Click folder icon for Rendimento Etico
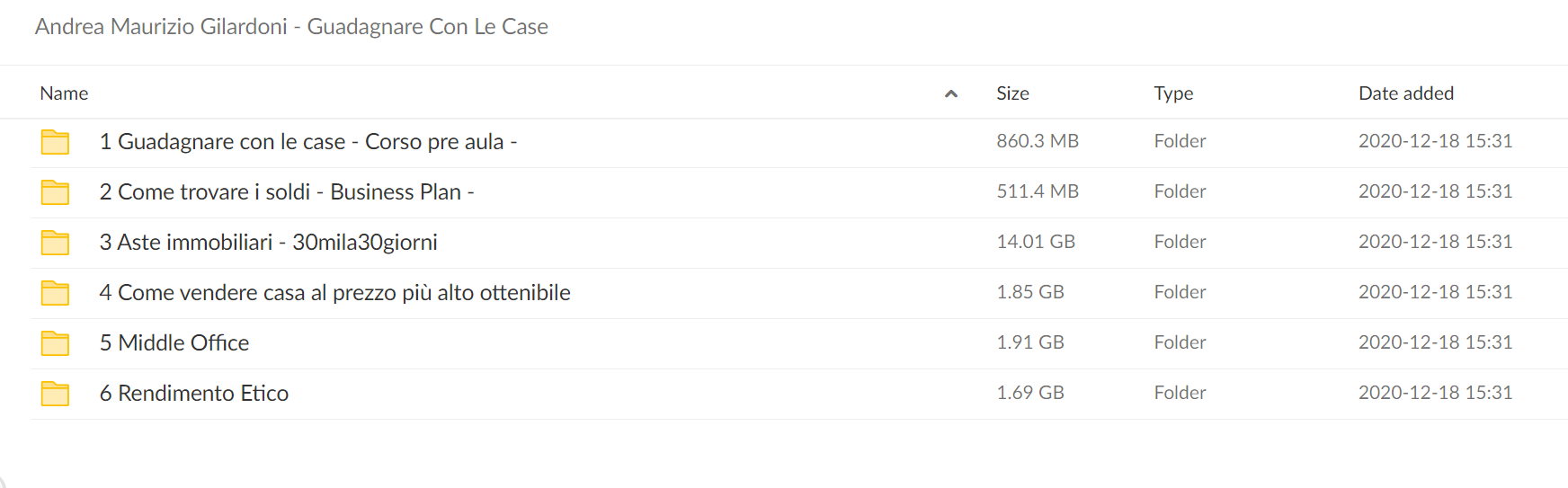This screenshot has width=1568, height=488. [x=55, y=394]
